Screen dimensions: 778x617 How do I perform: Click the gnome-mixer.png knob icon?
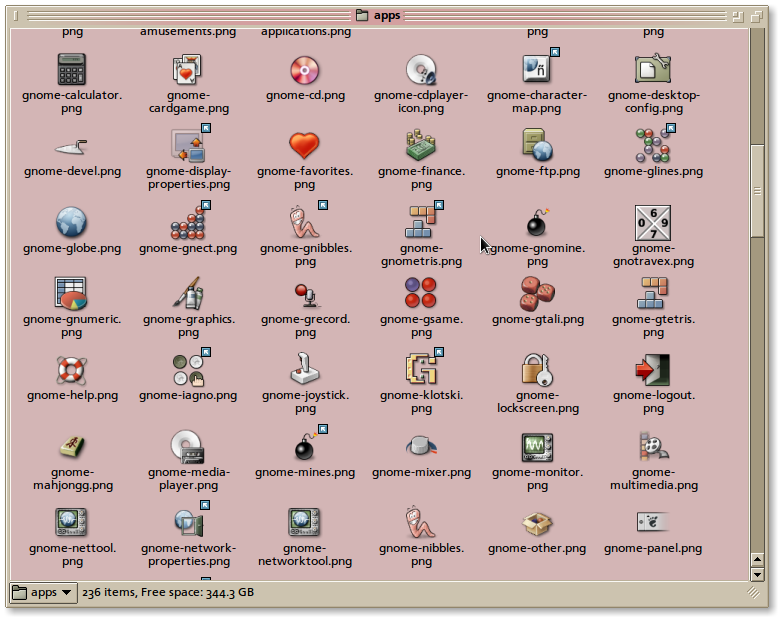[421, 446]
